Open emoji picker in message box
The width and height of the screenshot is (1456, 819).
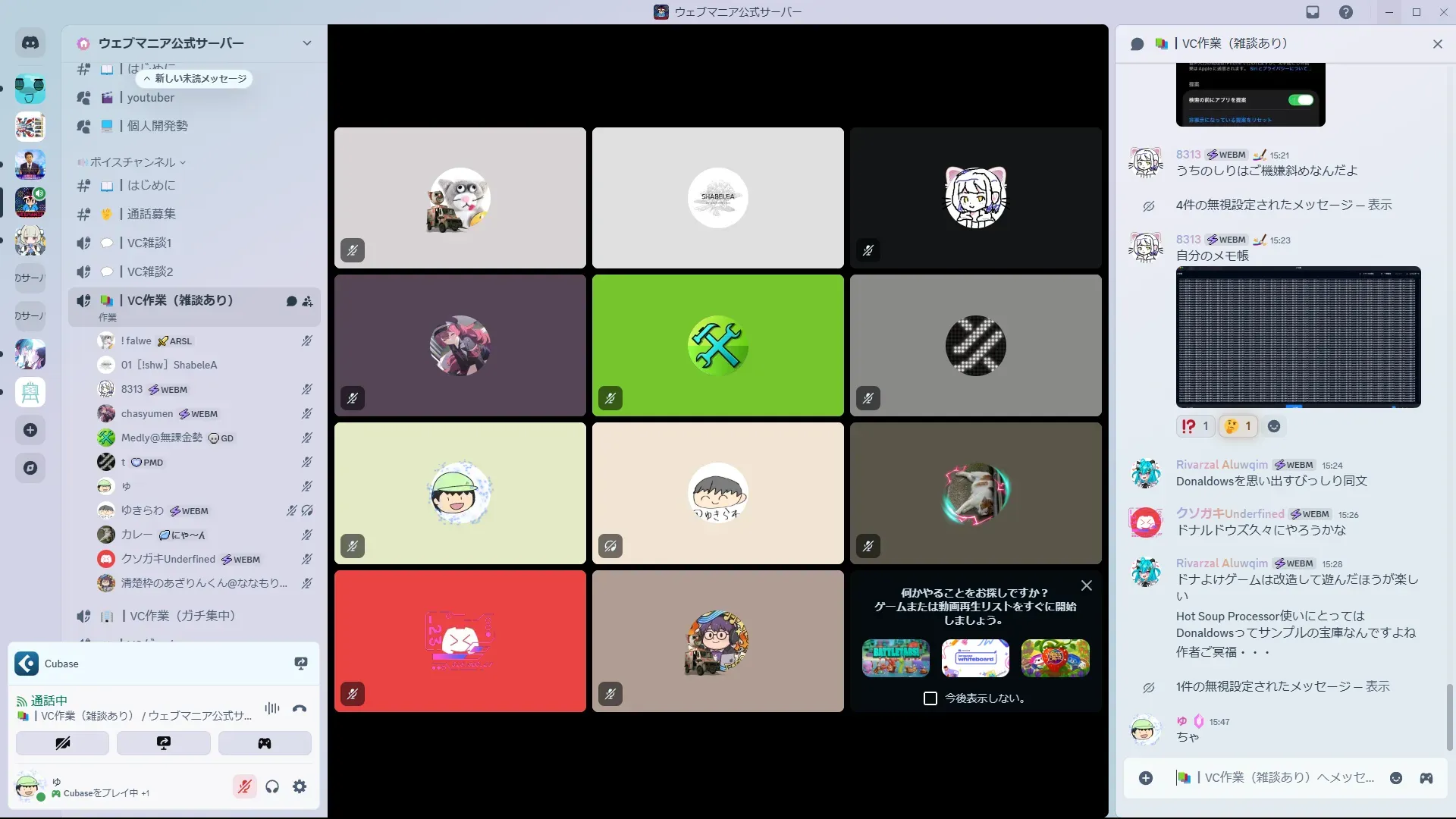tap(1396, 778)
